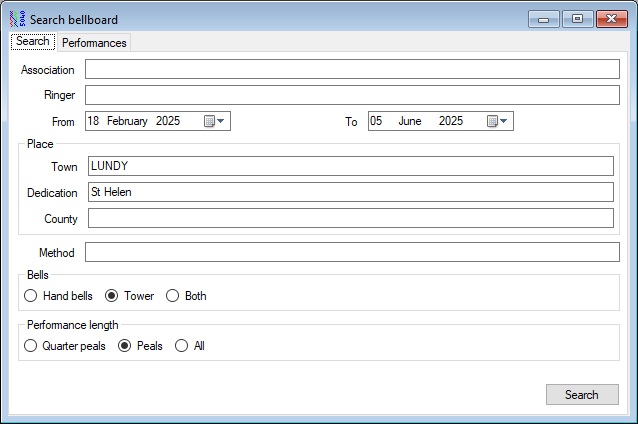Select Quarter peals performance length
Screen dimensions: 638x424
coord(30,346)
